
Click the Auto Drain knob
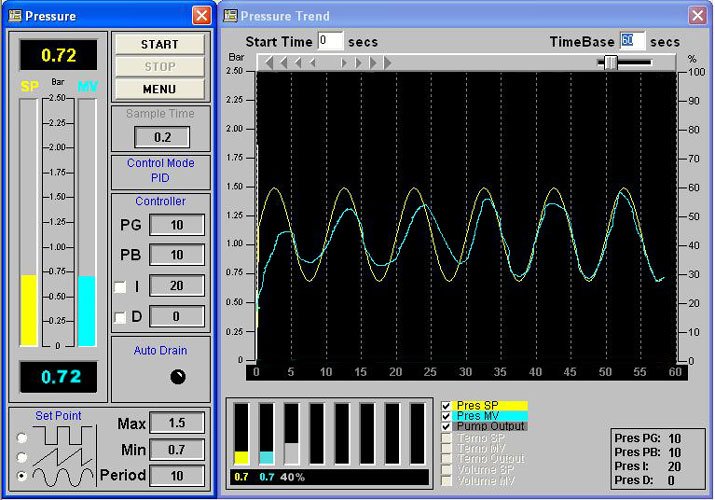(178, 377)
